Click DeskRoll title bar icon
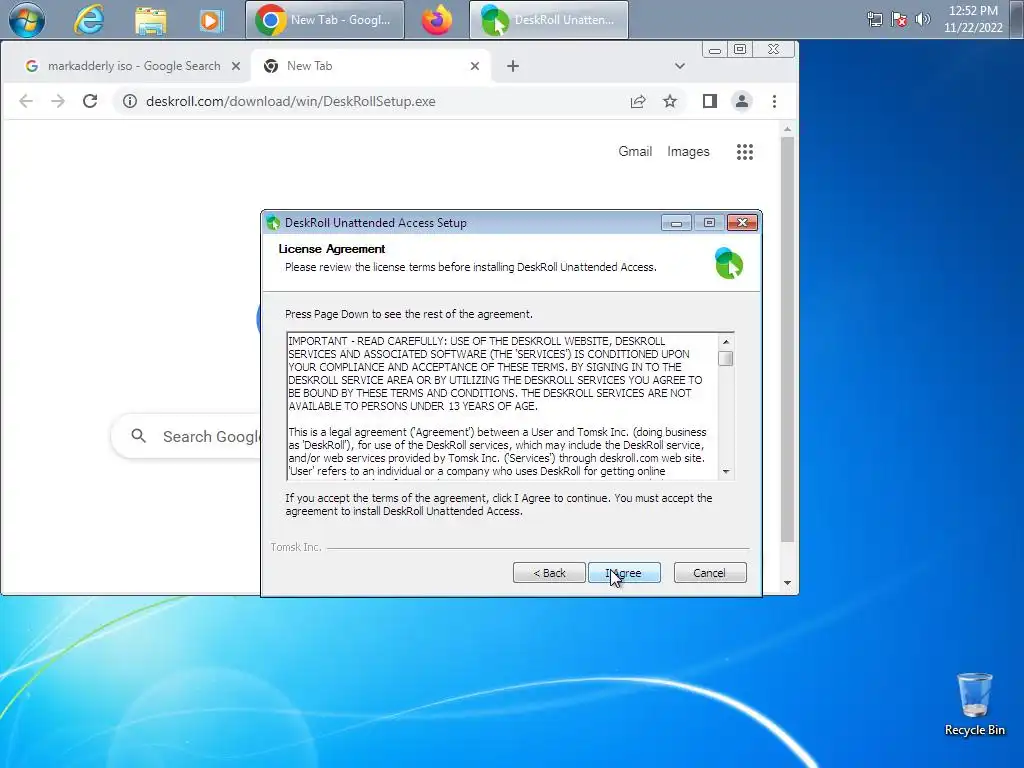Screen dimensions: 1024x768 click(273, 223)
